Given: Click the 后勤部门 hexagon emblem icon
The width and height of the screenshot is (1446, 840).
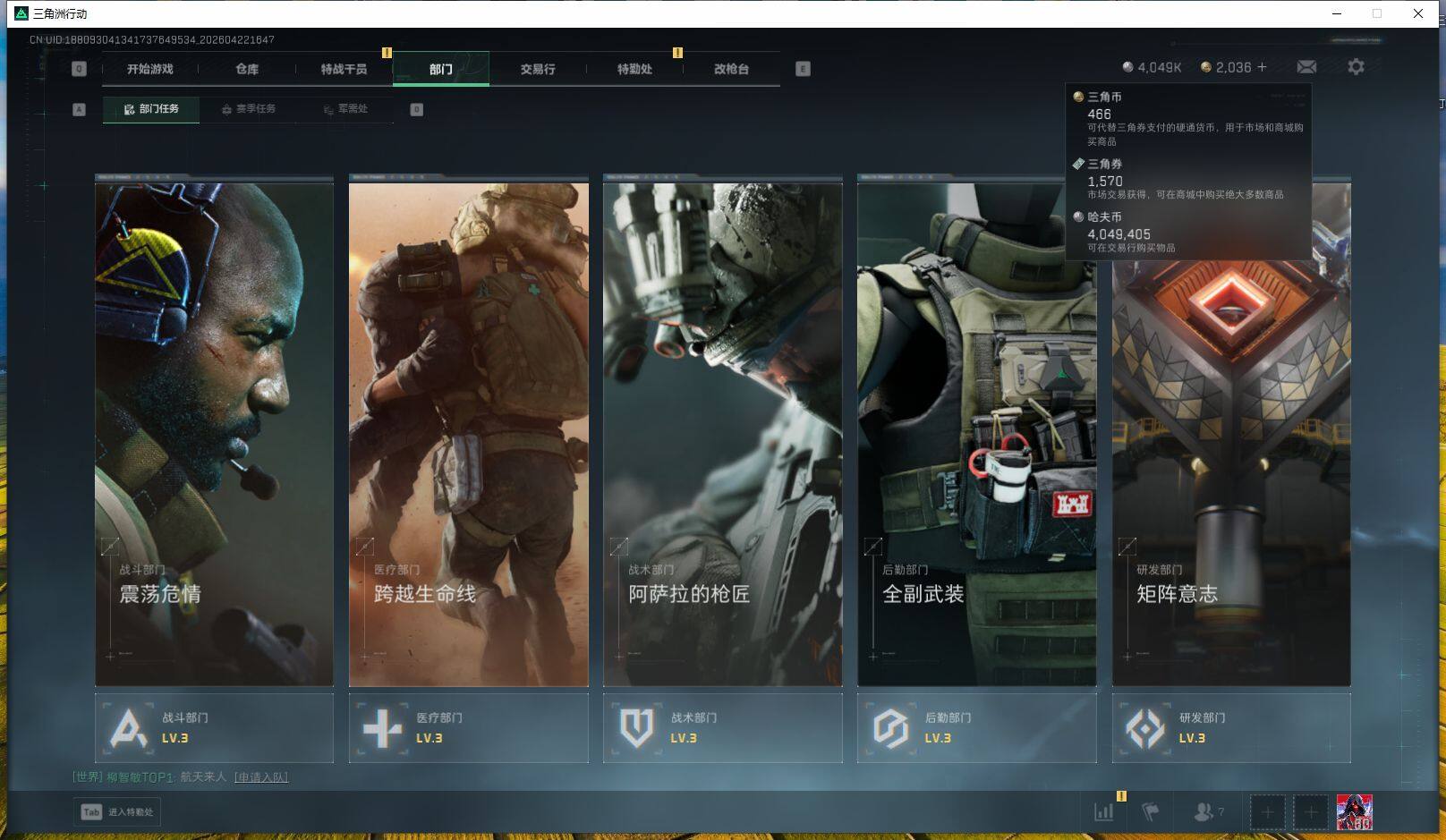Looking at the screenshot, I should (x=890, y=728).
